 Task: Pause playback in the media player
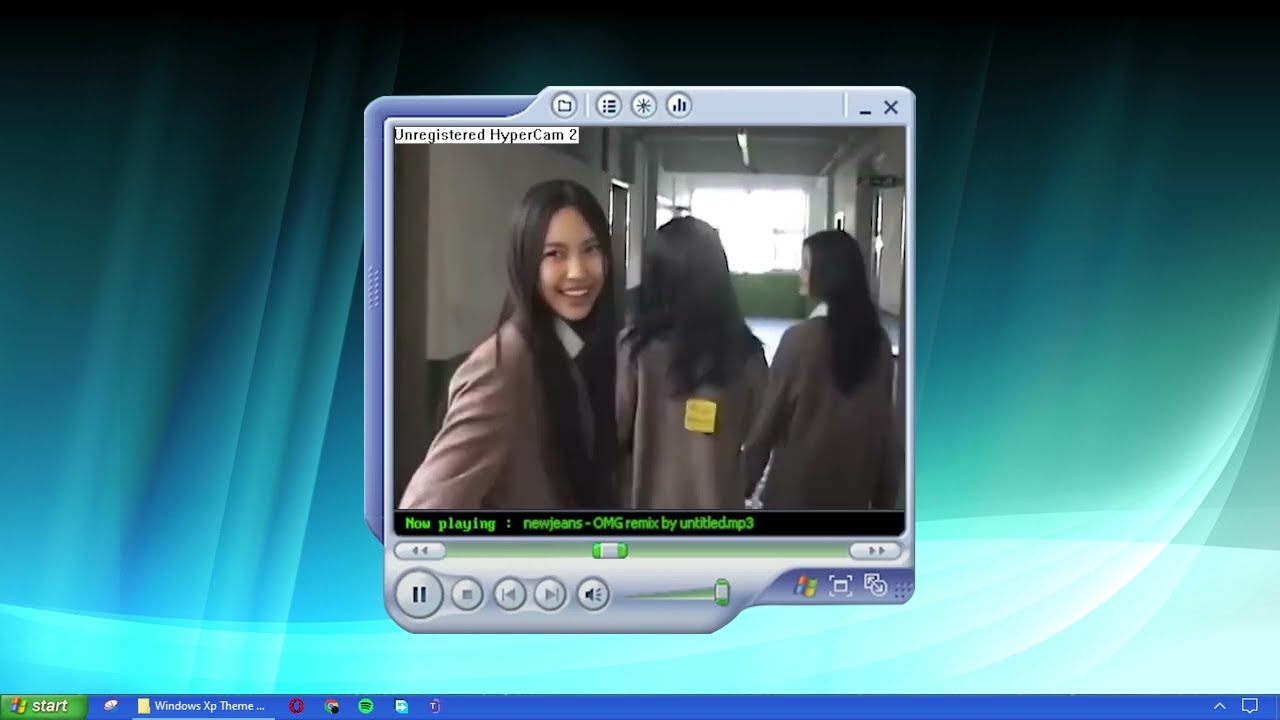coord(419,595)
